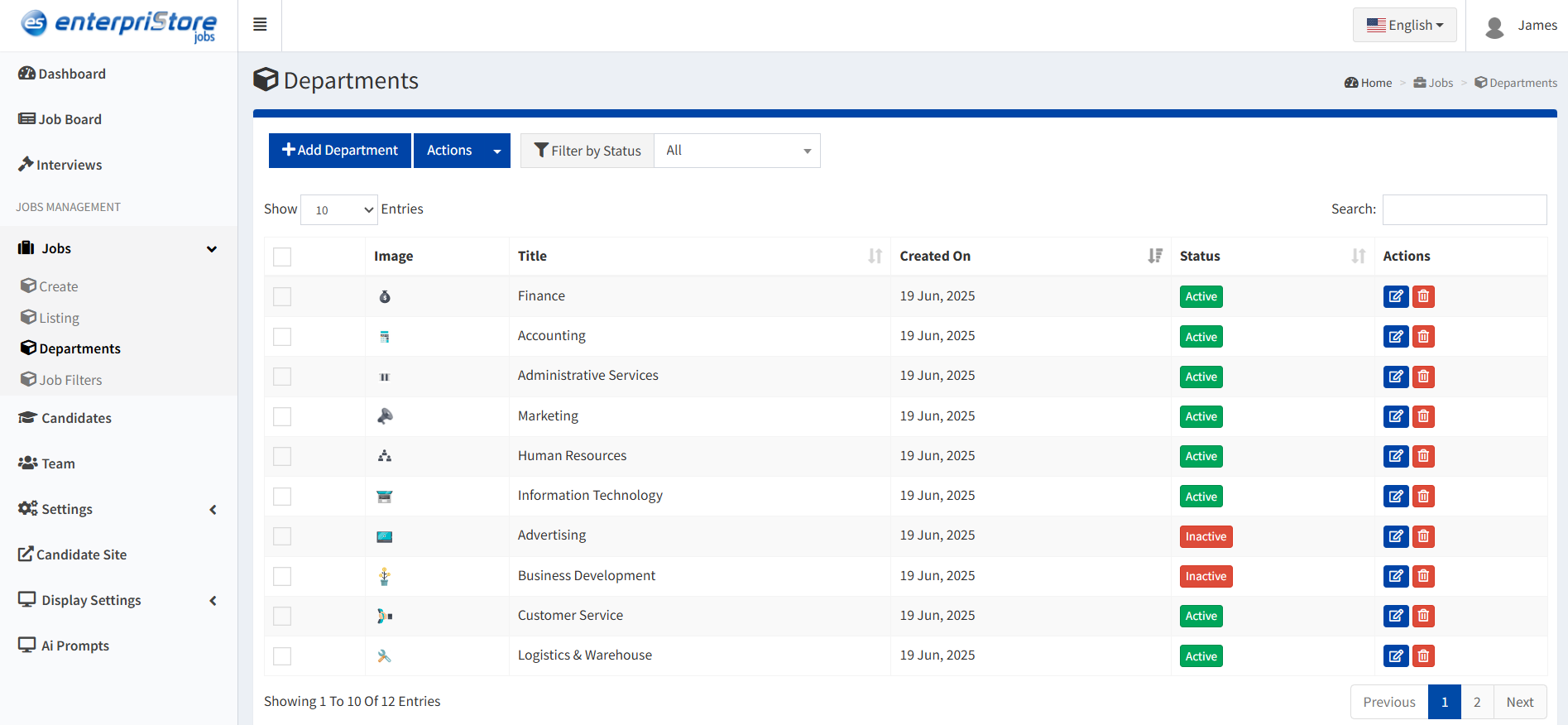The width and height of the screenshot is (1568, 725).
Task: Toggle the select-all checkbox in table header
Action: [282, 257]
